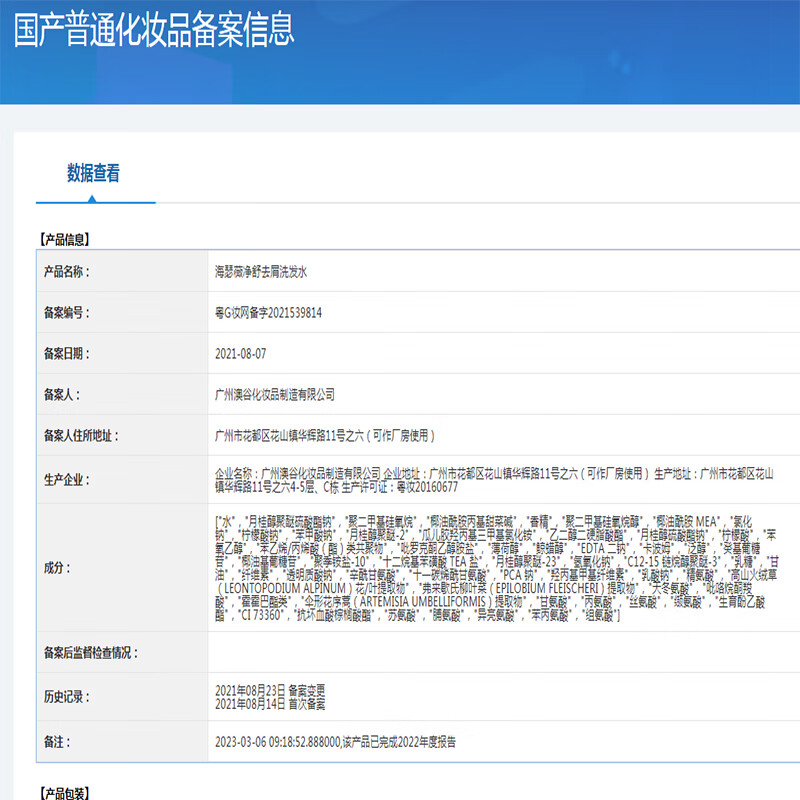Click the 产品名称 row label
The height and width of the screenshot is (800, 800).
pyautogui.click(x=66, y=272)
